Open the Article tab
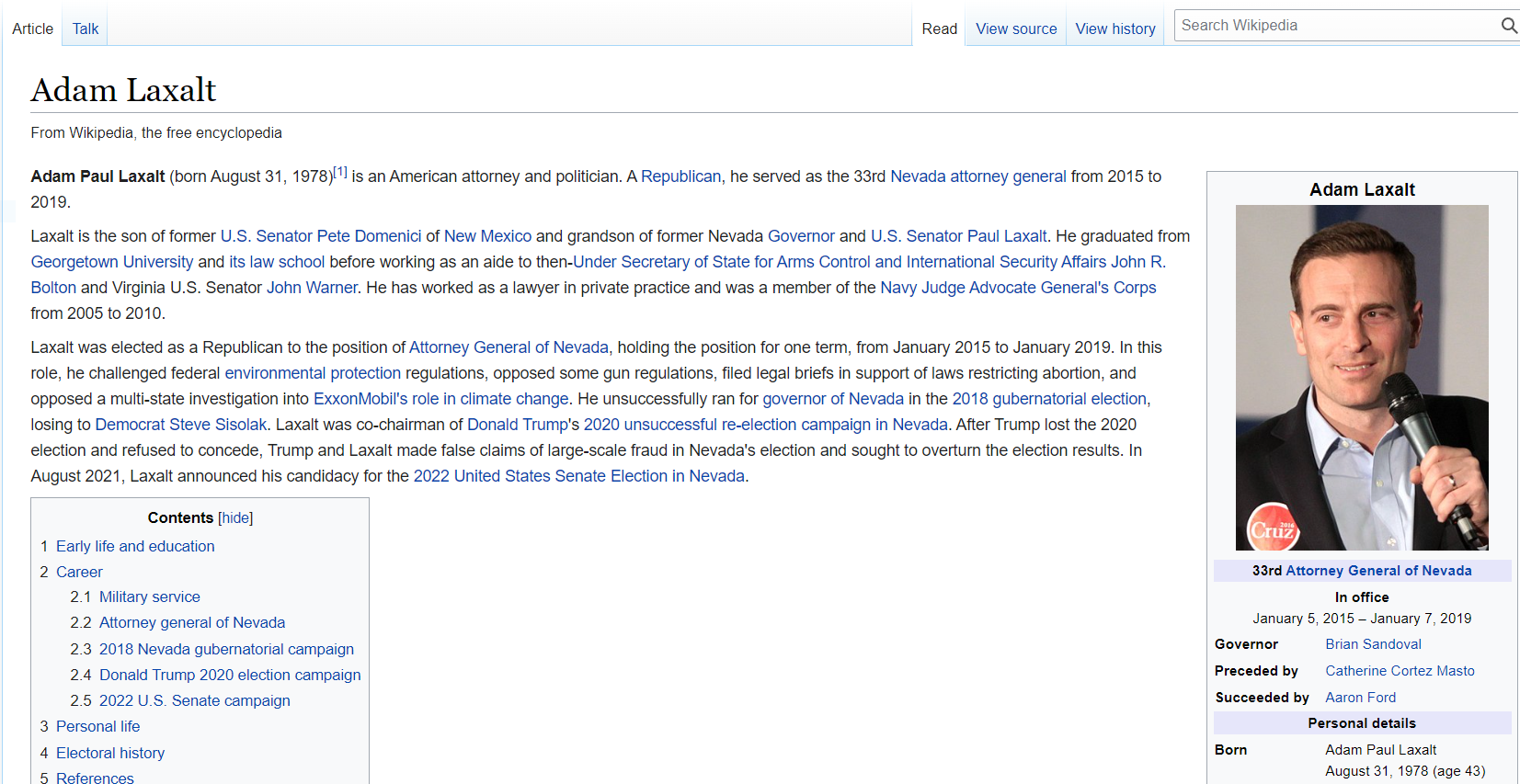 click(x=32, y=28)
